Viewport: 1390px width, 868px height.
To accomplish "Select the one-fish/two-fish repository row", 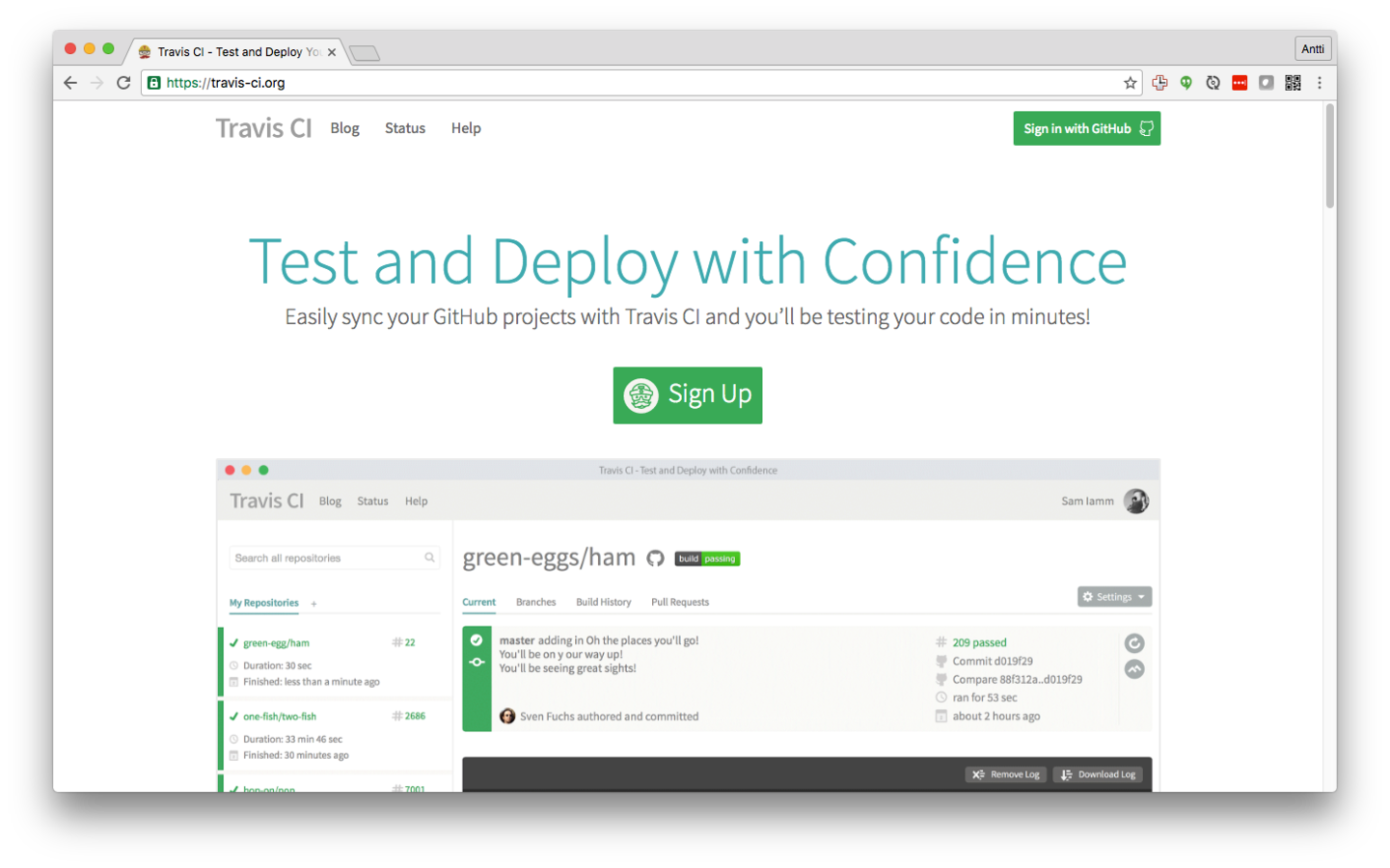I will (335, 735).
